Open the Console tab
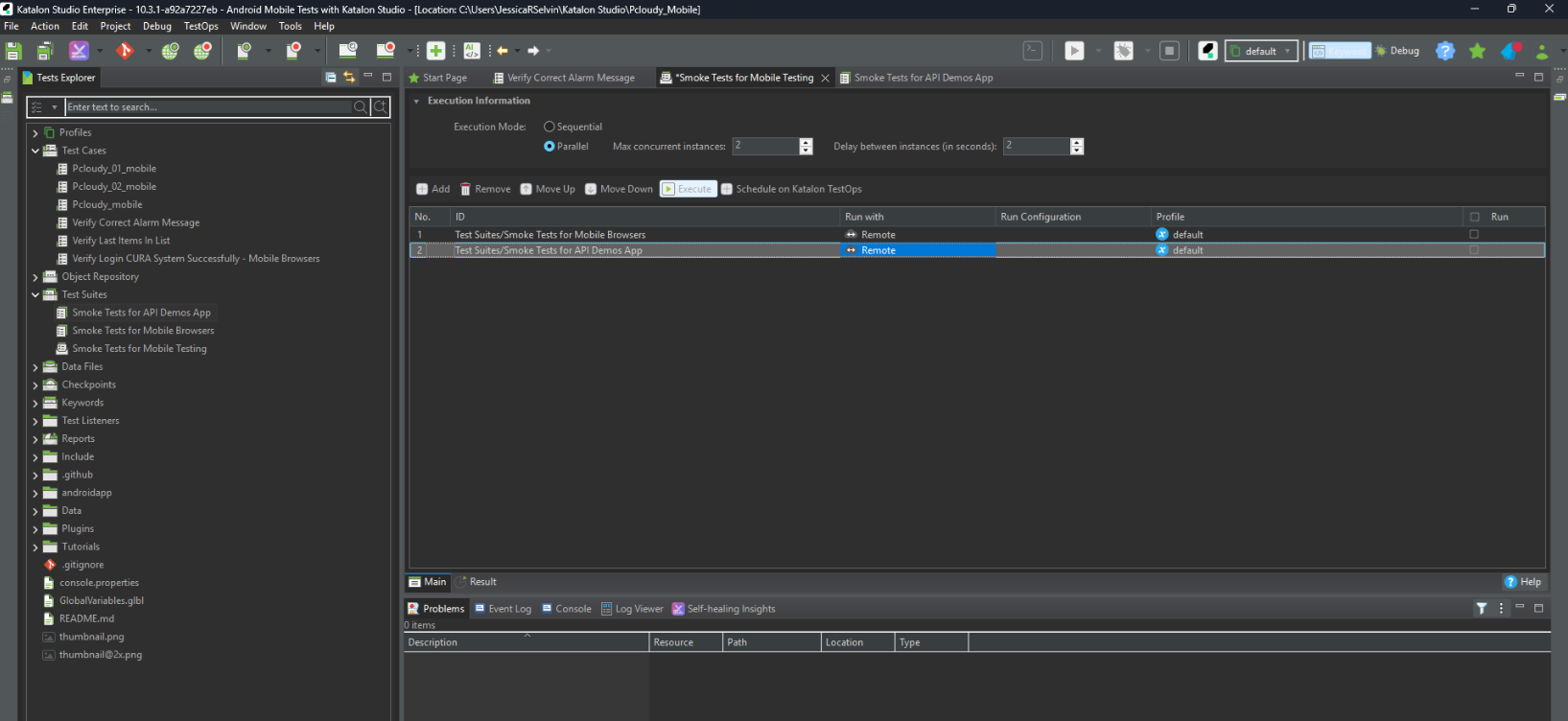Viewport: 1568px width, 721px height. click(x=567, y=609)
